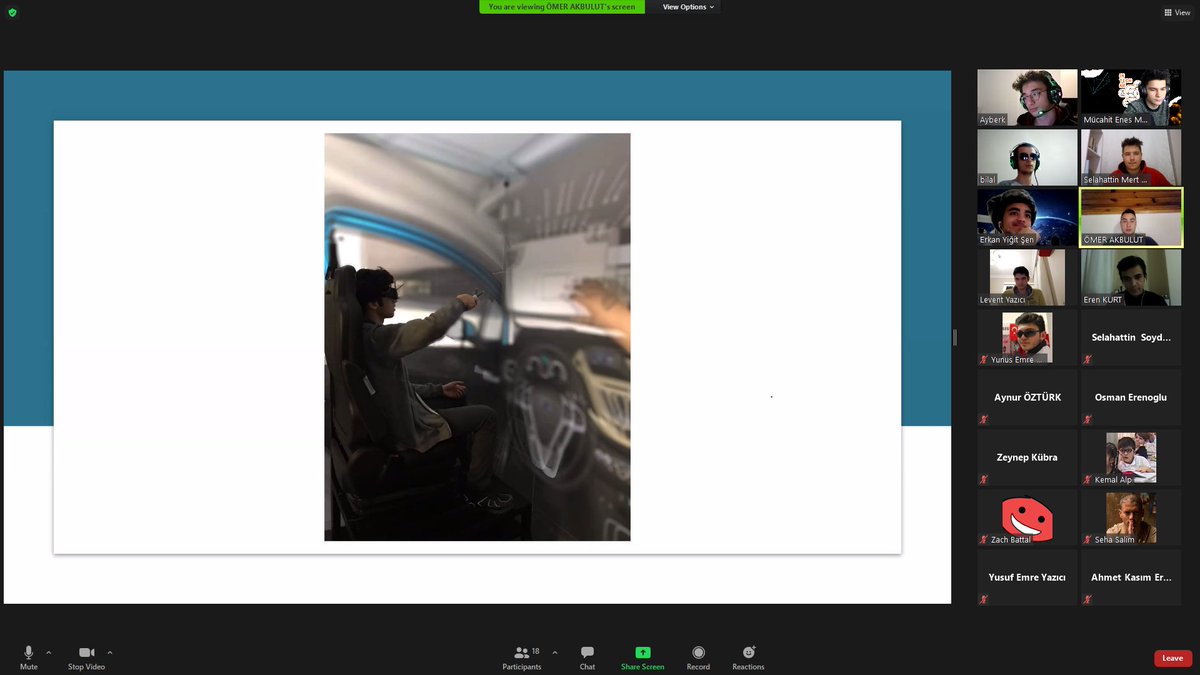Open the Chat panel
The width and height of the screenshot is (1200, 675).
pyautogui.click(x=587, y=657)
